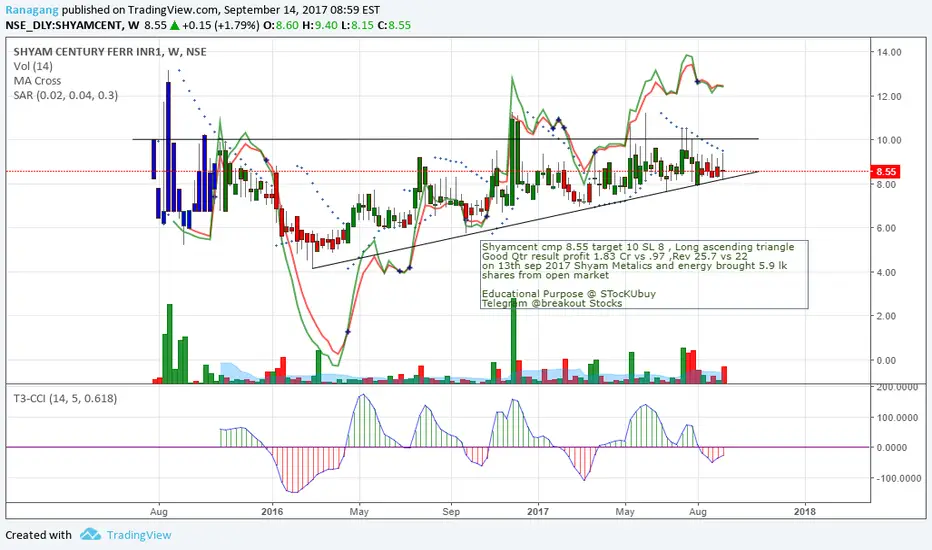The image size is (932, 550).
Task: Click the 100.0000 CCI axis label
Action: [898, 418]
